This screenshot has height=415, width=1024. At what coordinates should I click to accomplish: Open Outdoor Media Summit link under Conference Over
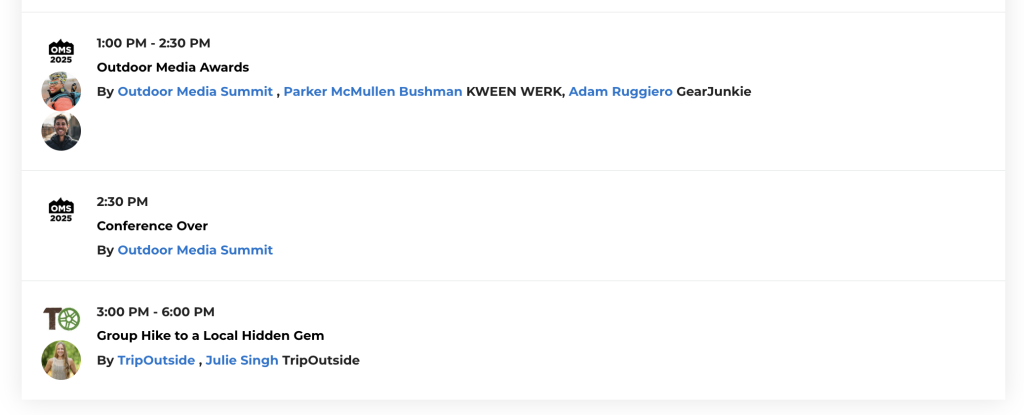click(x=195, y=250)
